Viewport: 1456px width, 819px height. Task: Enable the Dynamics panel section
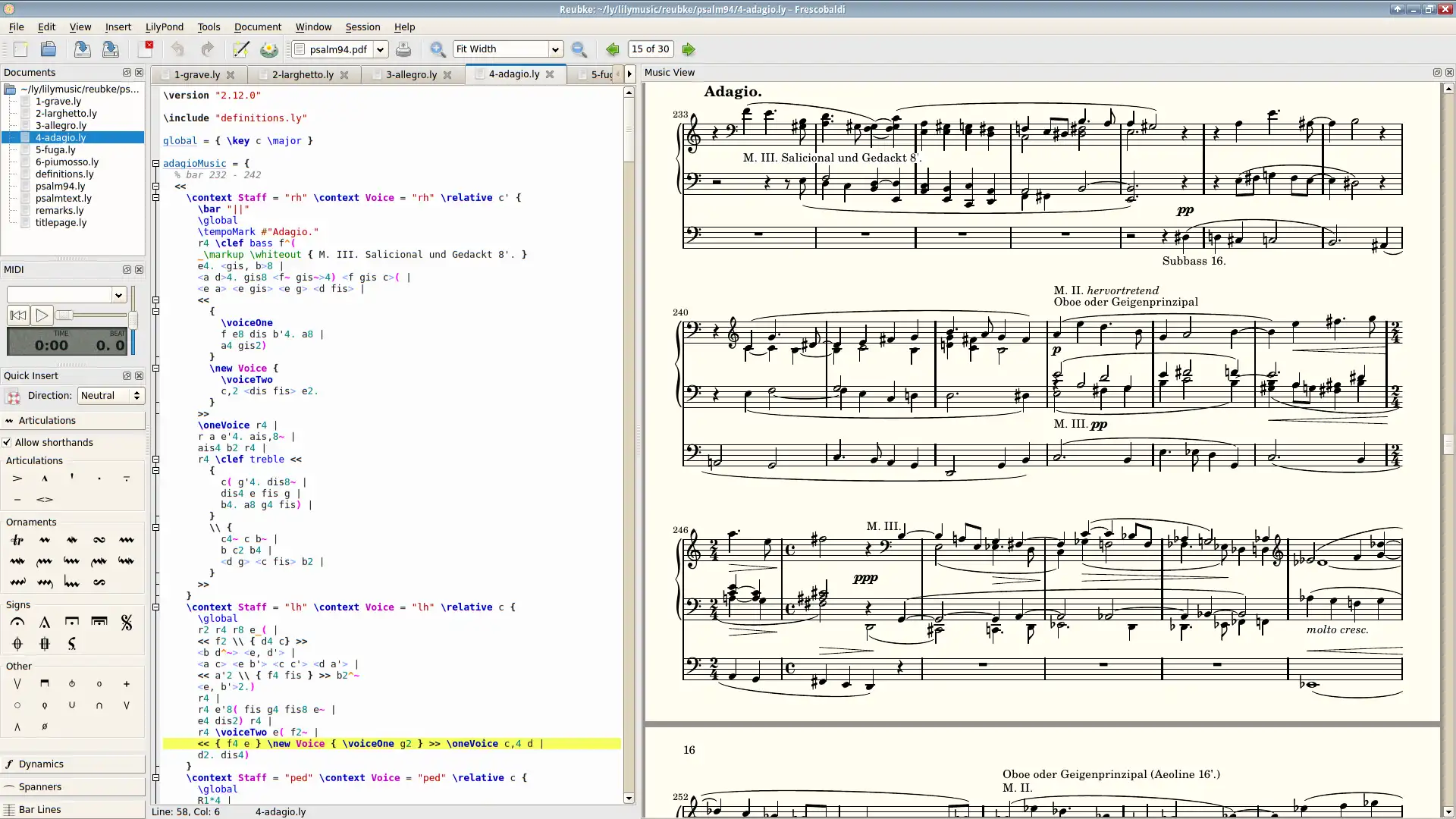point(42,763)
